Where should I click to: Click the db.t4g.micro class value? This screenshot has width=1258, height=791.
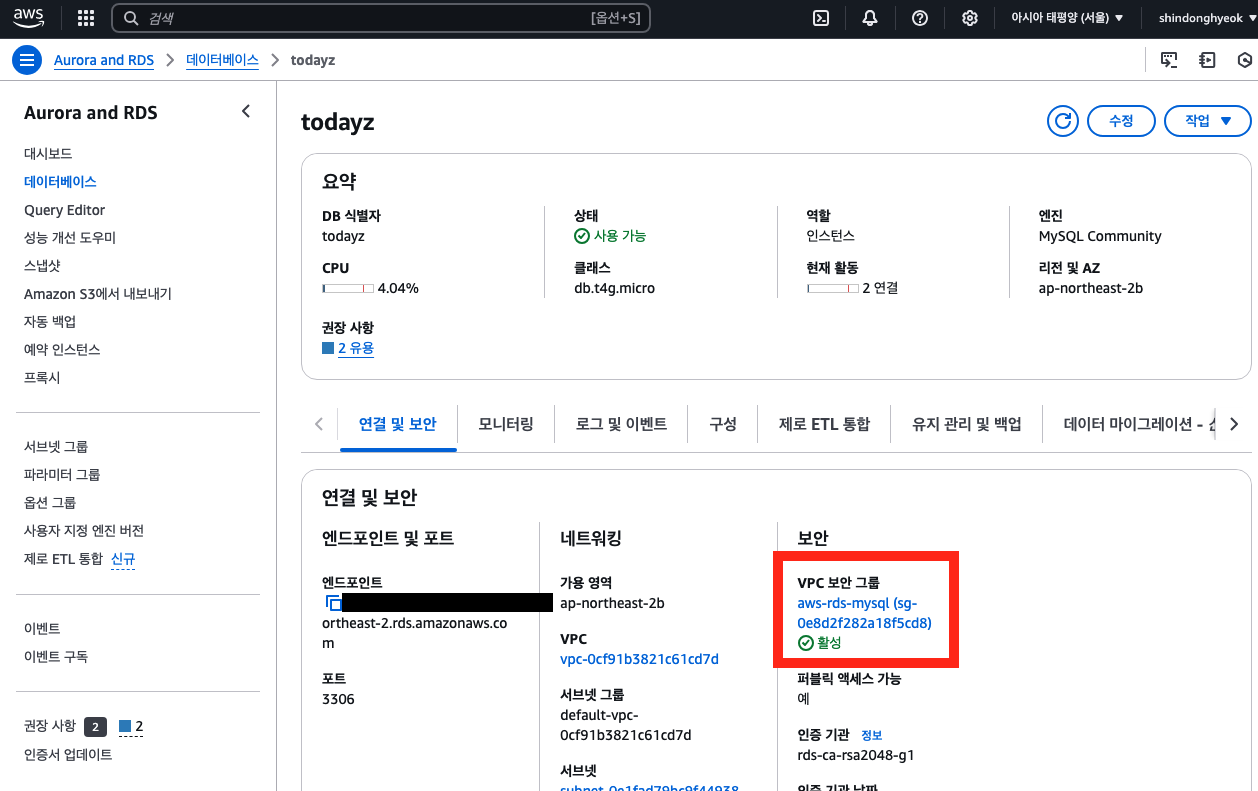pyautogui.click(x=614, y=288)
